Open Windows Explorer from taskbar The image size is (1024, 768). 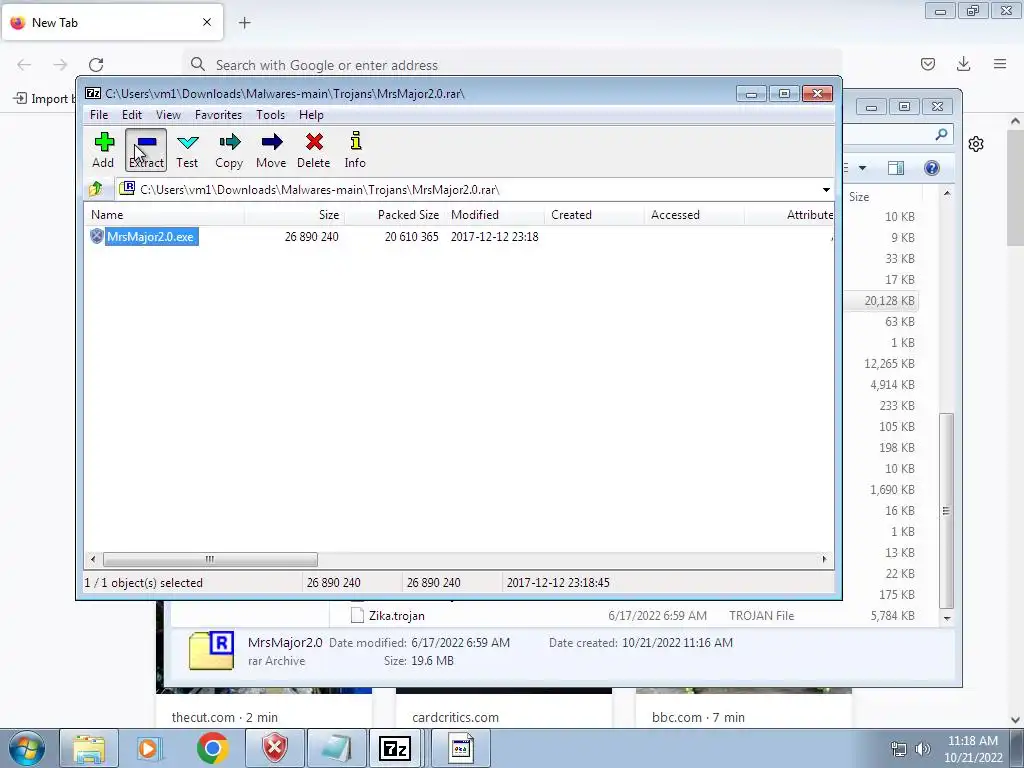point(89,748)
